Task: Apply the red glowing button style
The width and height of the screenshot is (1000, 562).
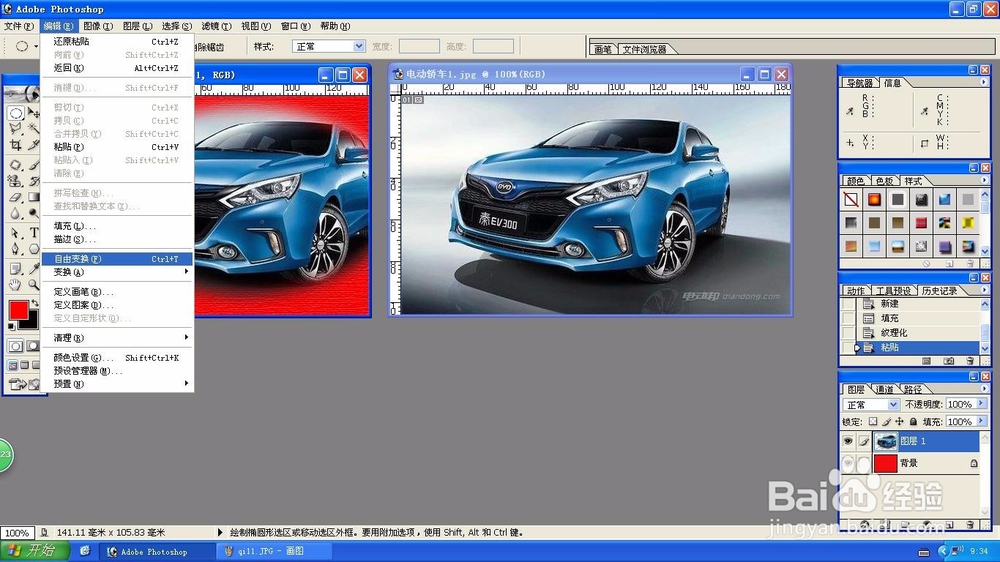Action: tap(874, 200)
